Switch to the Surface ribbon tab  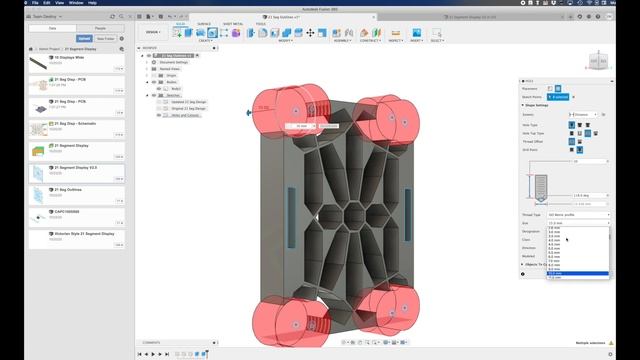point(204,24)
